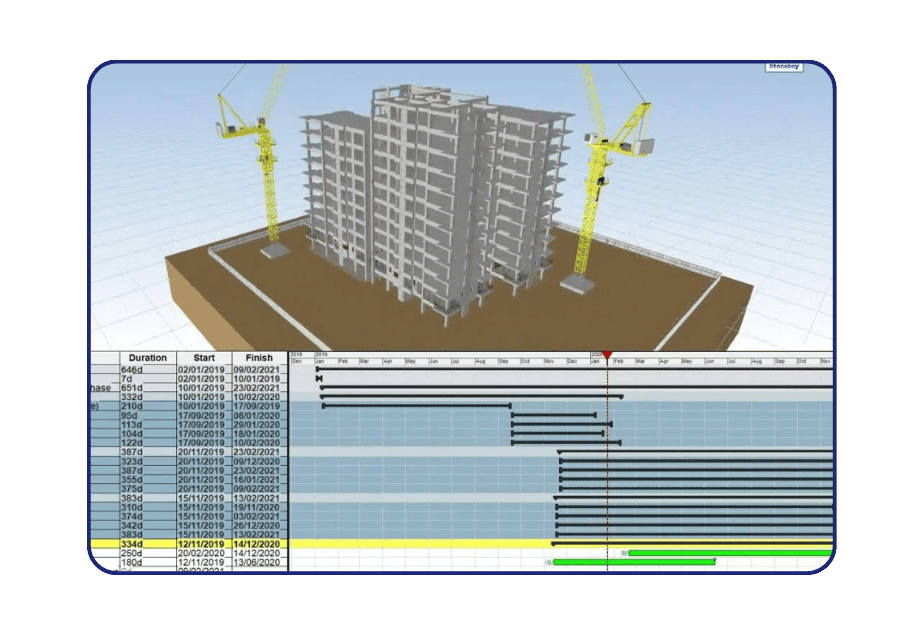Viewport: 924px width, 635px height.
Task: Click the green Gantt bar for 250d task
Action: (x=728, y=552)
